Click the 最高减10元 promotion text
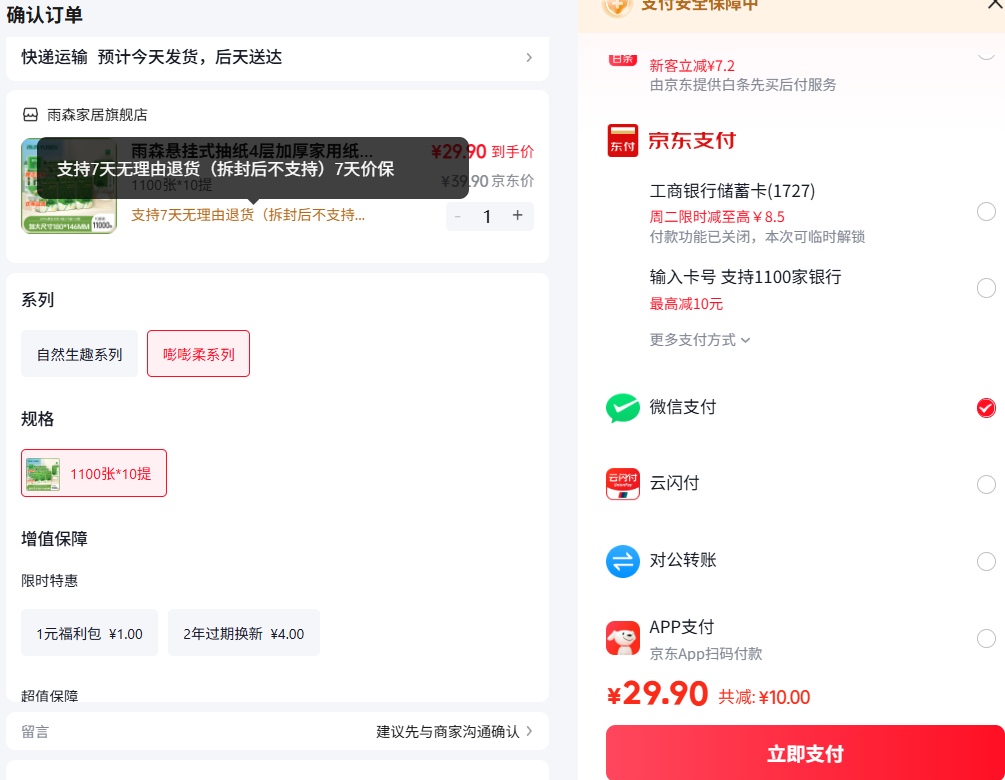 click(686, 304)
